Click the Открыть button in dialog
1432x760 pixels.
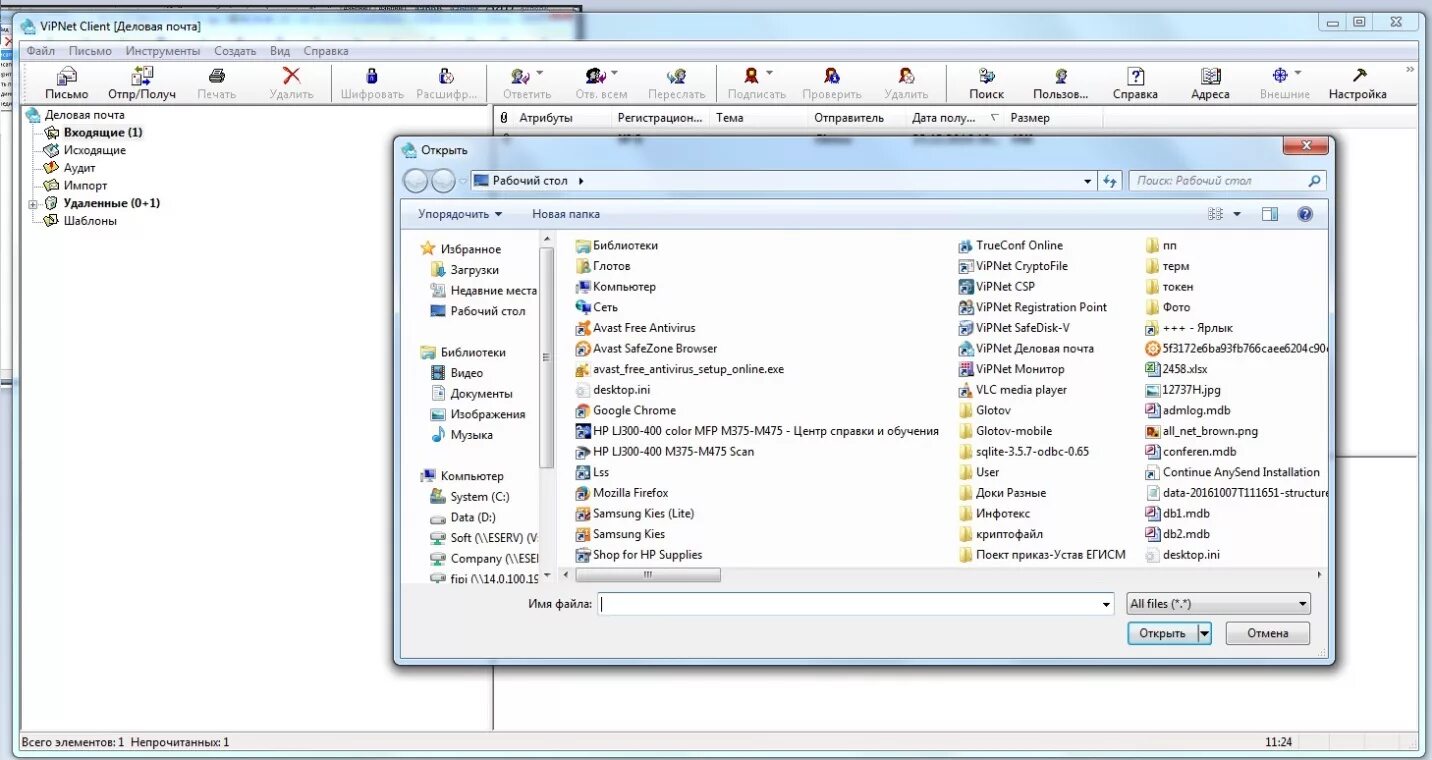tap(1163, 633)
